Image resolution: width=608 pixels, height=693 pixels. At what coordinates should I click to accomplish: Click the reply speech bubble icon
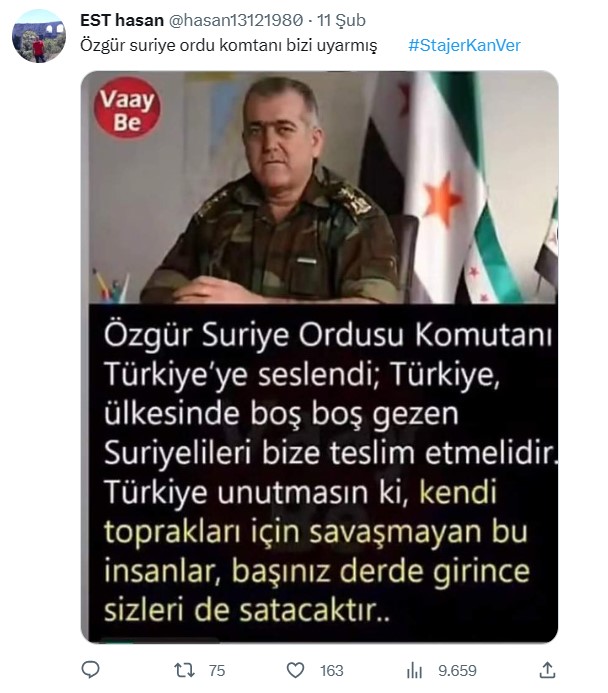coord(91,670)
